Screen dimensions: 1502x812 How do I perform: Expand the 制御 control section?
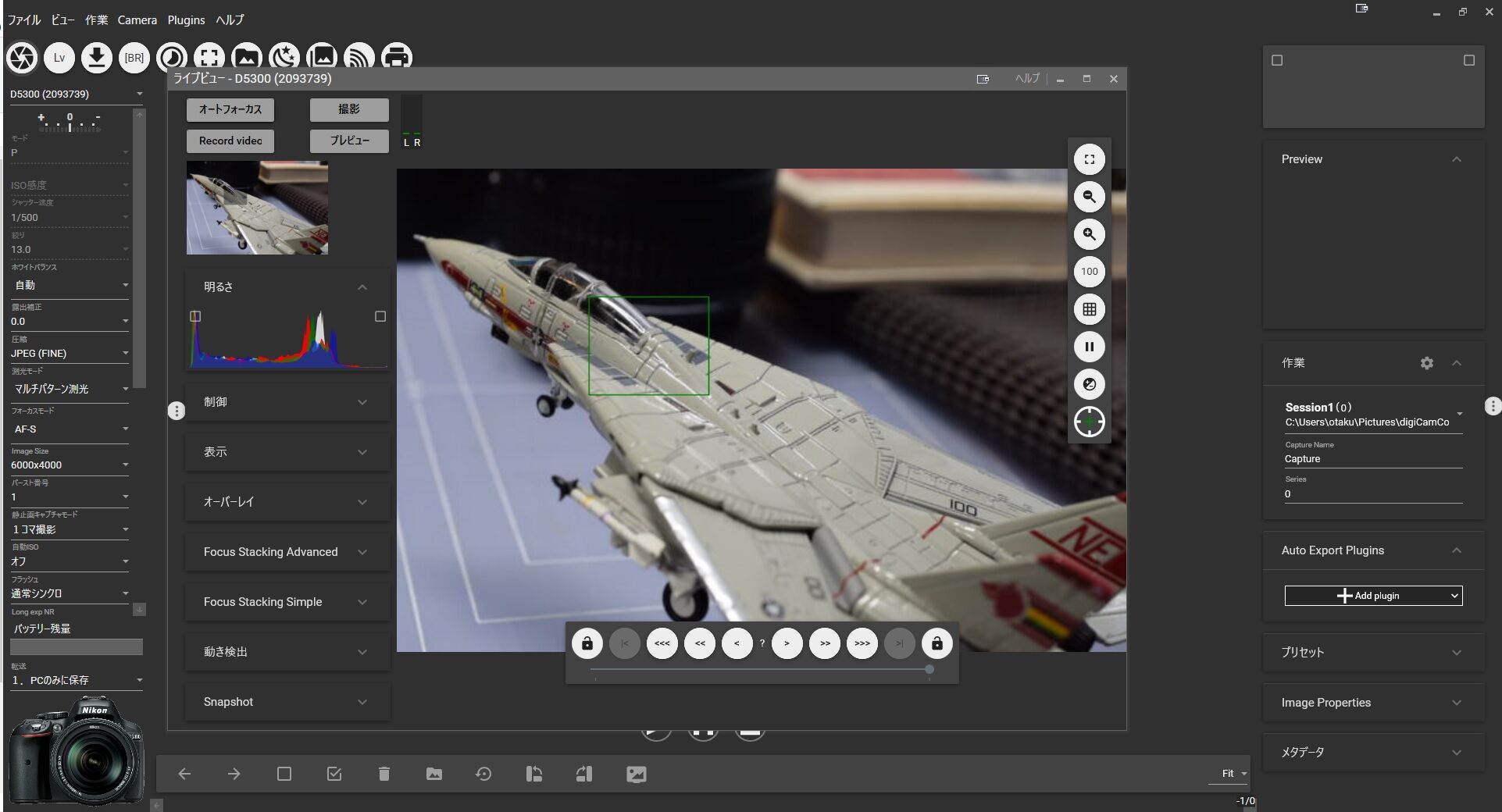287,402
